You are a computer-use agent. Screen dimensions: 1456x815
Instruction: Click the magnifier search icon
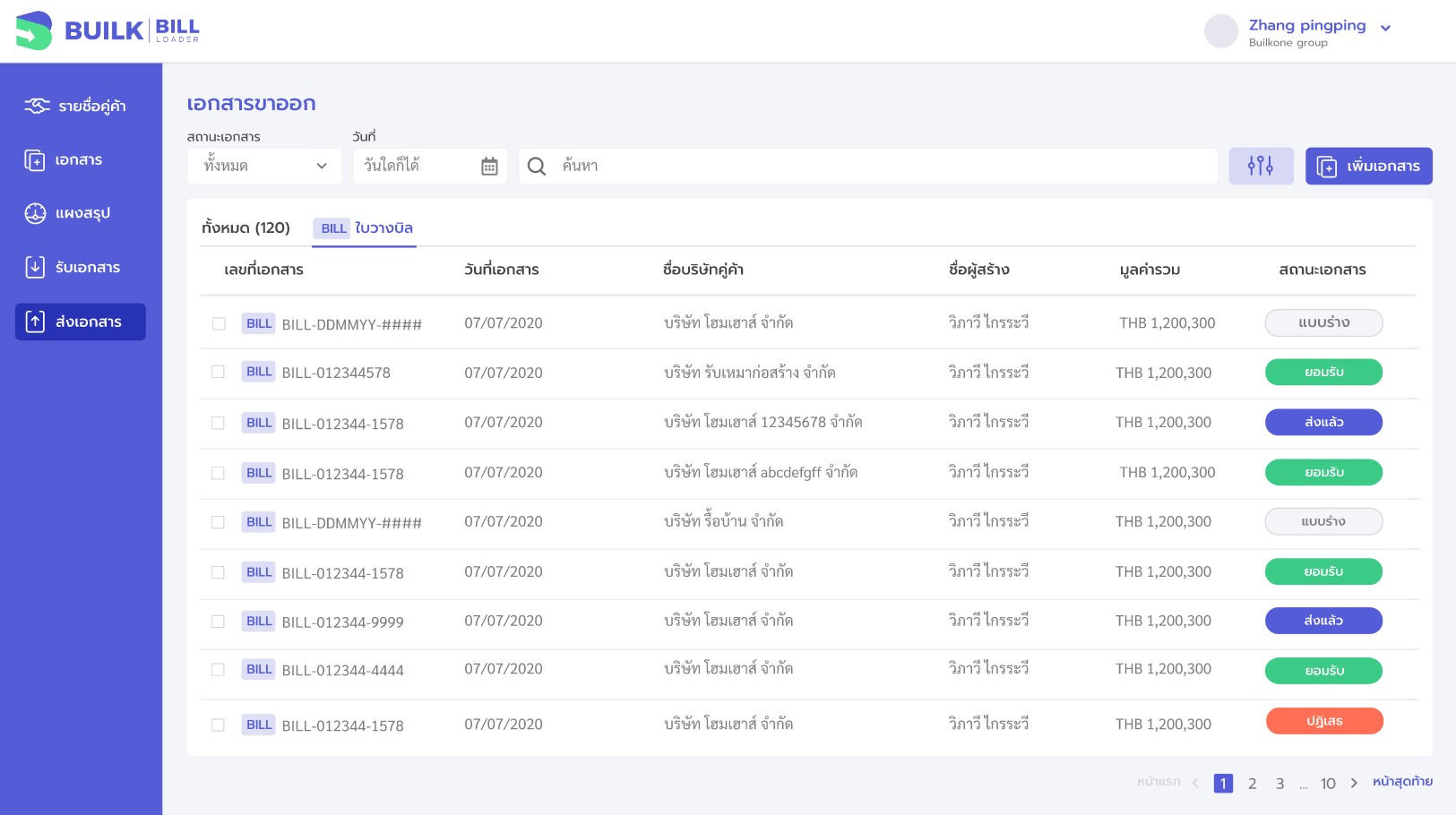pos(537,167)
